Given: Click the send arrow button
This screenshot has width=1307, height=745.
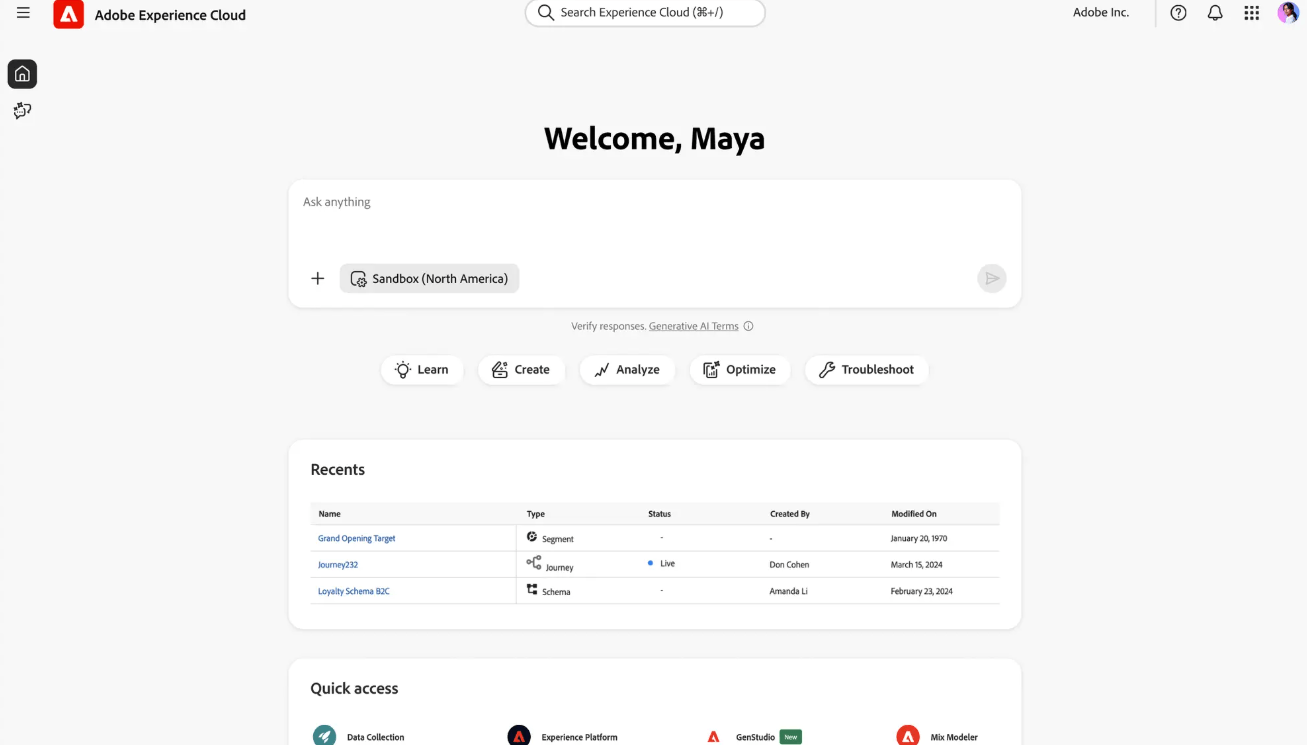Looking at the screenshot, I should (x=991, y=278).
